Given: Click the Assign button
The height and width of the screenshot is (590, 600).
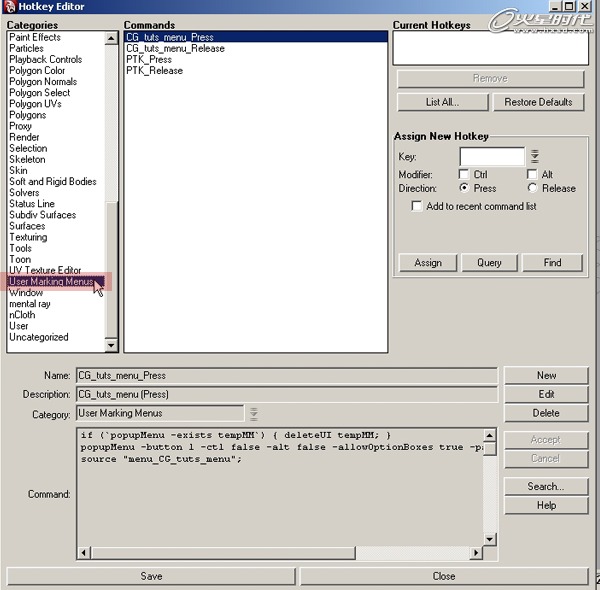Looking at the screenshot, I should tap(428, 262).
